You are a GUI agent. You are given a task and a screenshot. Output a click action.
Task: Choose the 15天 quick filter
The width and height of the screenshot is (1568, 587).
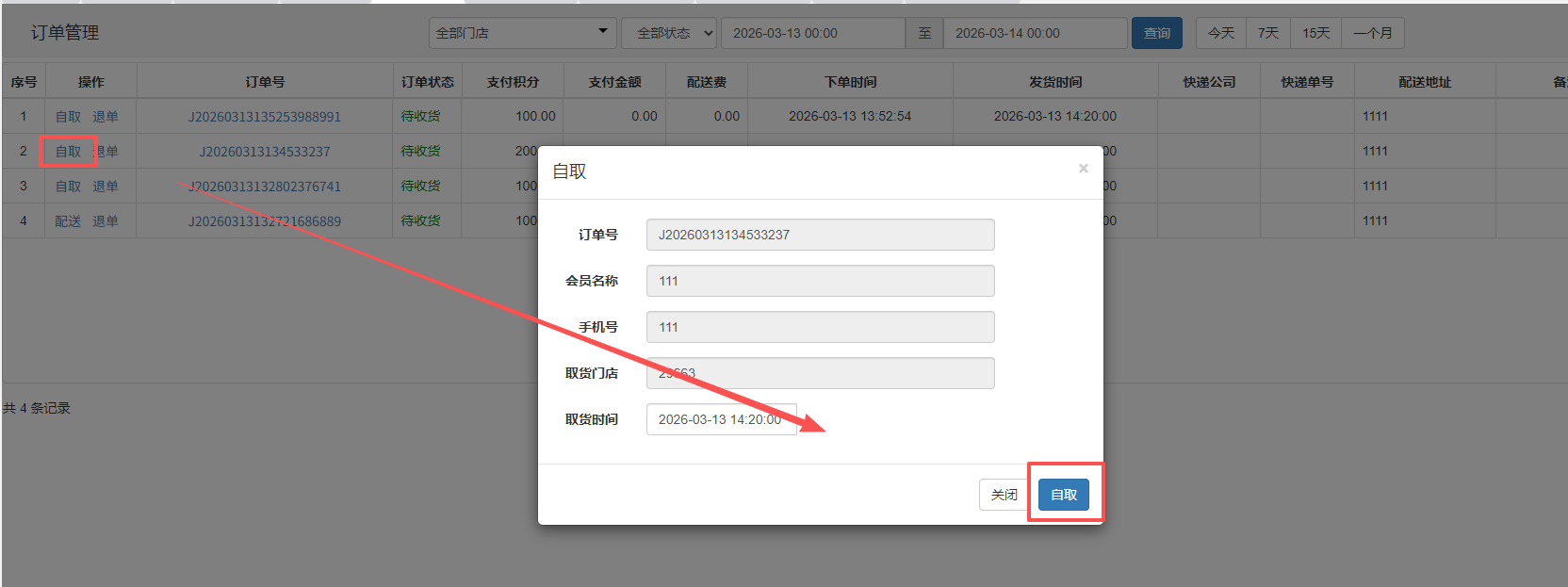tap(1315, 33)
